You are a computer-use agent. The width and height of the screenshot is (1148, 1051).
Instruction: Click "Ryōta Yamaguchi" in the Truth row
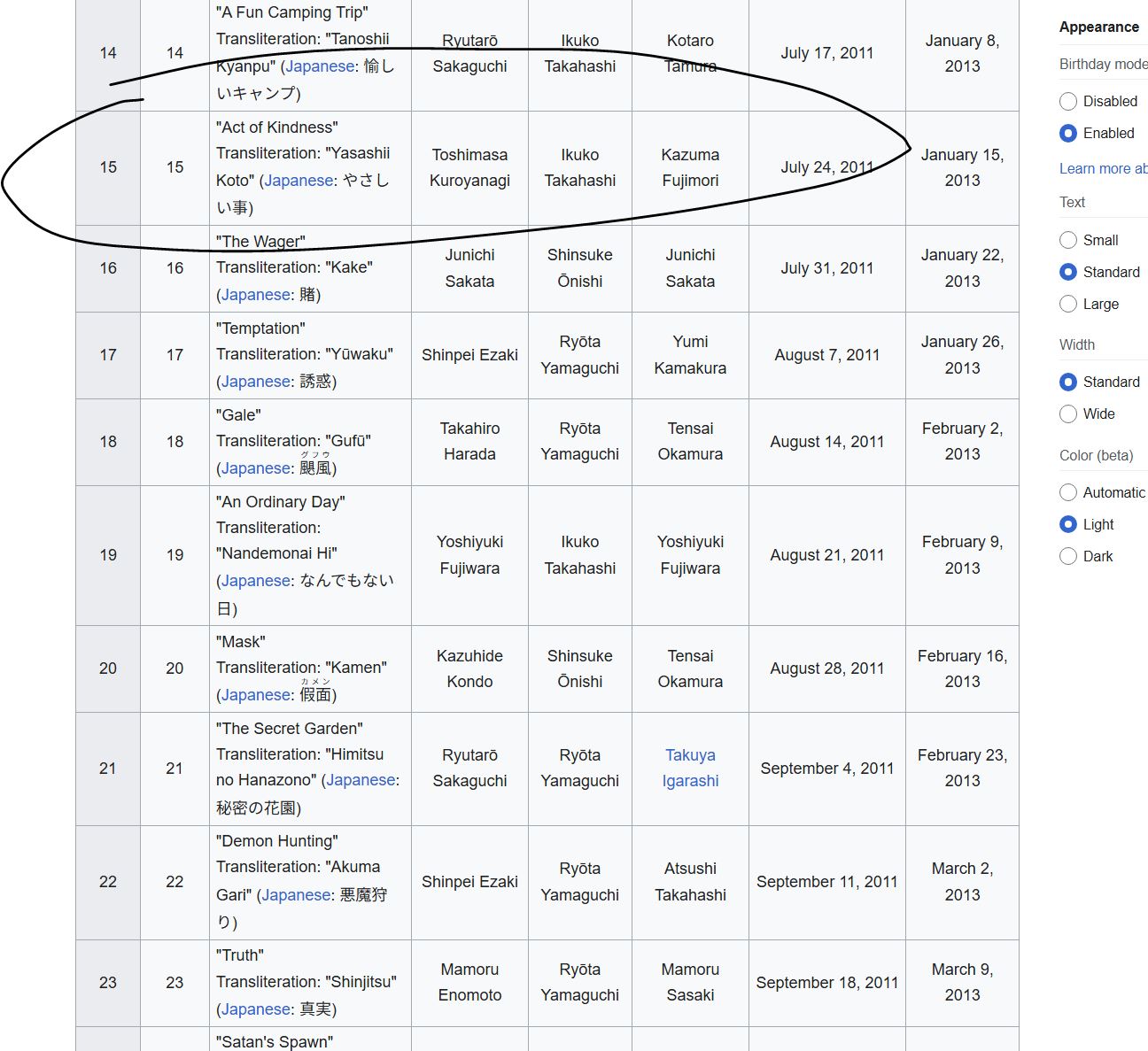pyautogui.click(x=580, y=983)
